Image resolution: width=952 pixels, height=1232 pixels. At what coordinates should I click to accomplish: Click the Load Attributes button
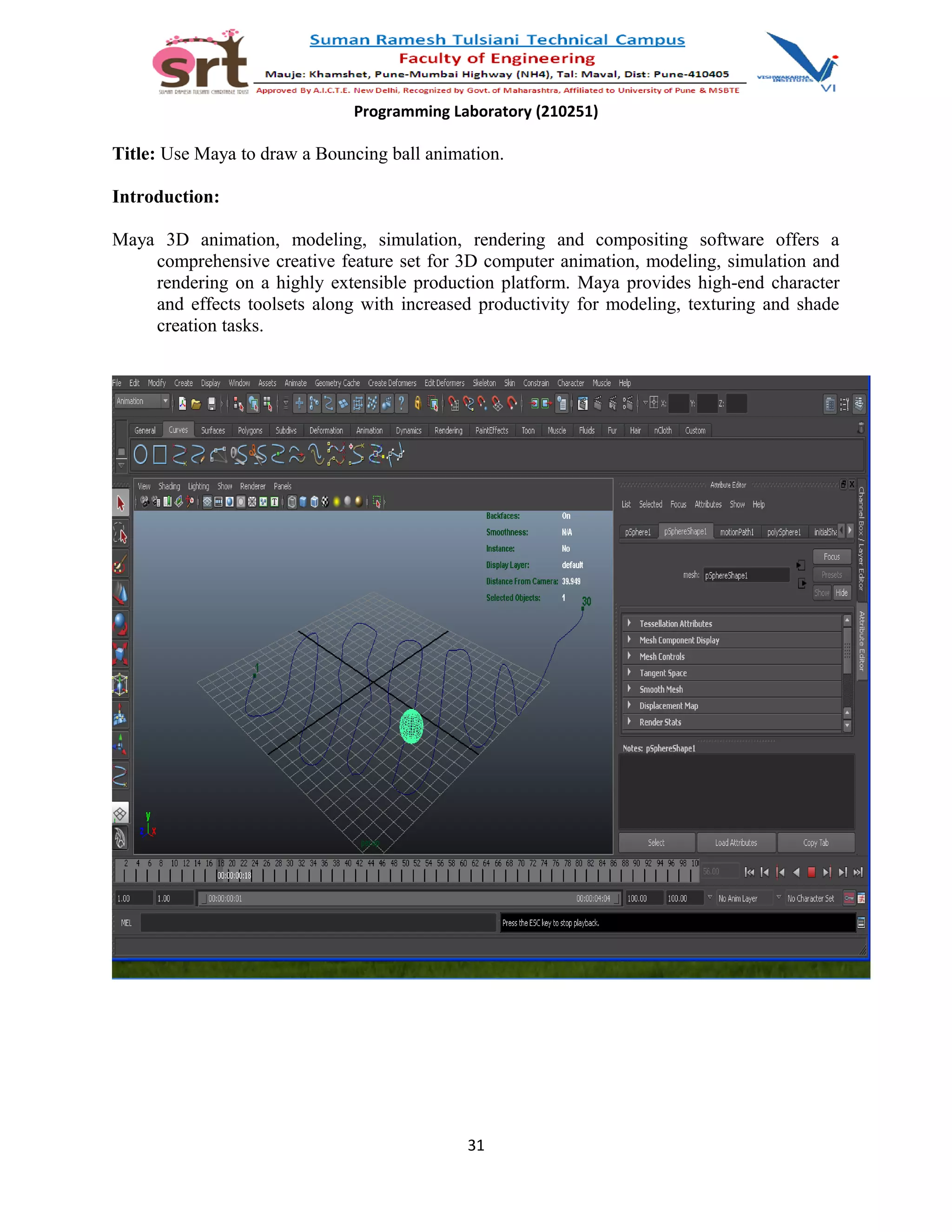[x=736, y=842]
